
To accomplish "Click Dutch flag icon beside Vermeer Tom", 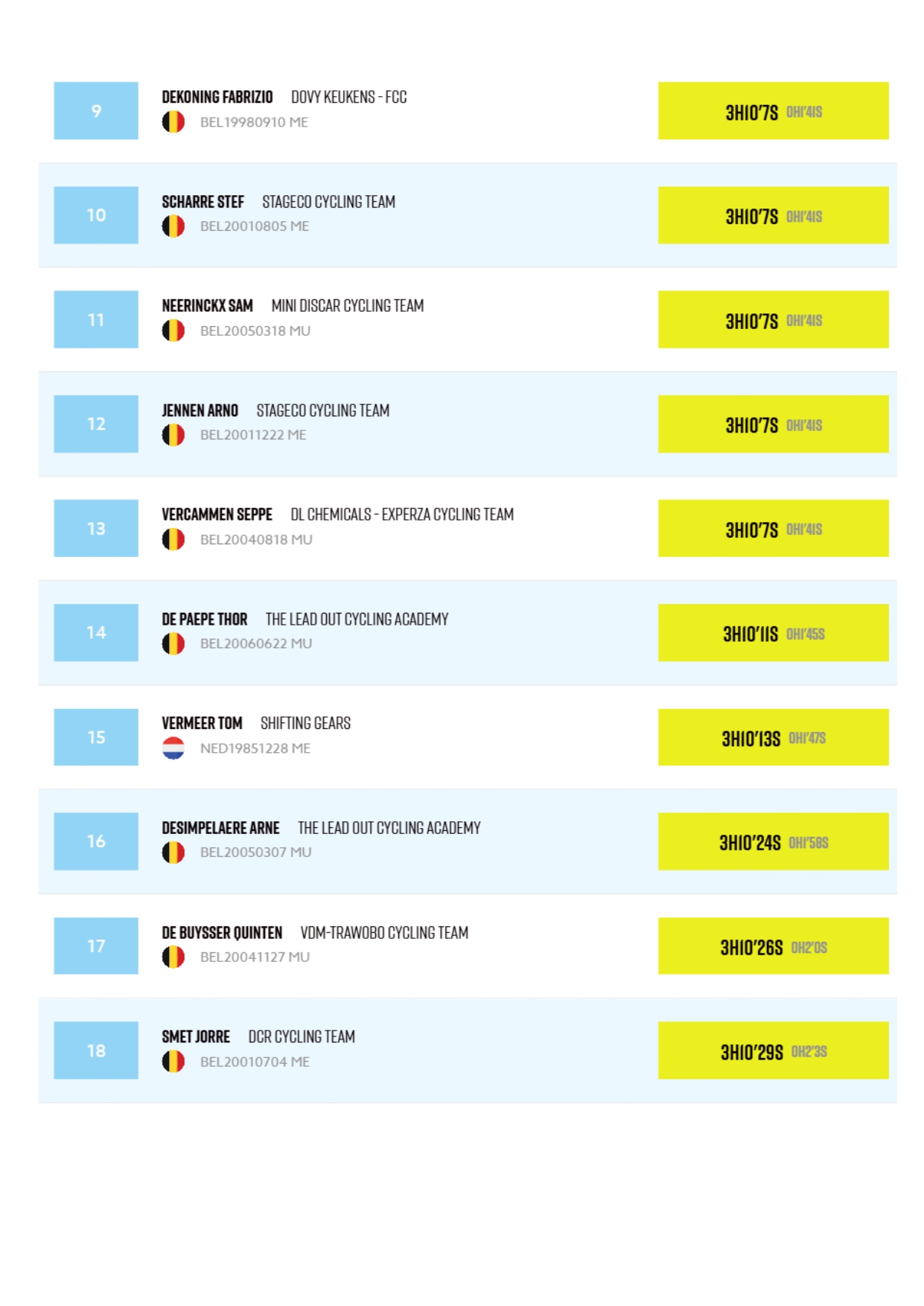I will pos(173,748).
